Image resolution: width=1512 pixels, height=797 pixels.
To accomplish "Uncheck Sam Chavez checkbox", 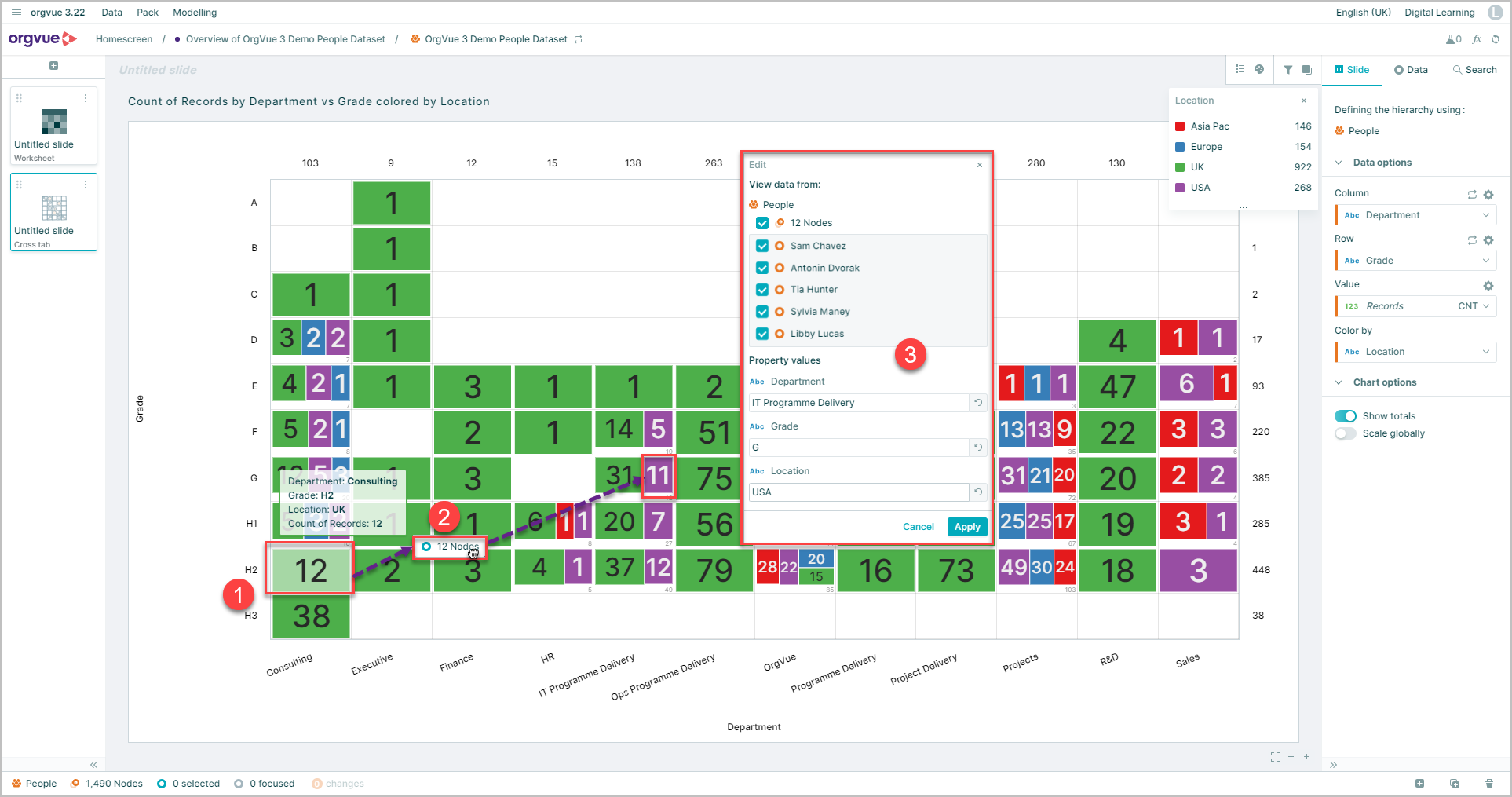I will [x=762, y=246].
